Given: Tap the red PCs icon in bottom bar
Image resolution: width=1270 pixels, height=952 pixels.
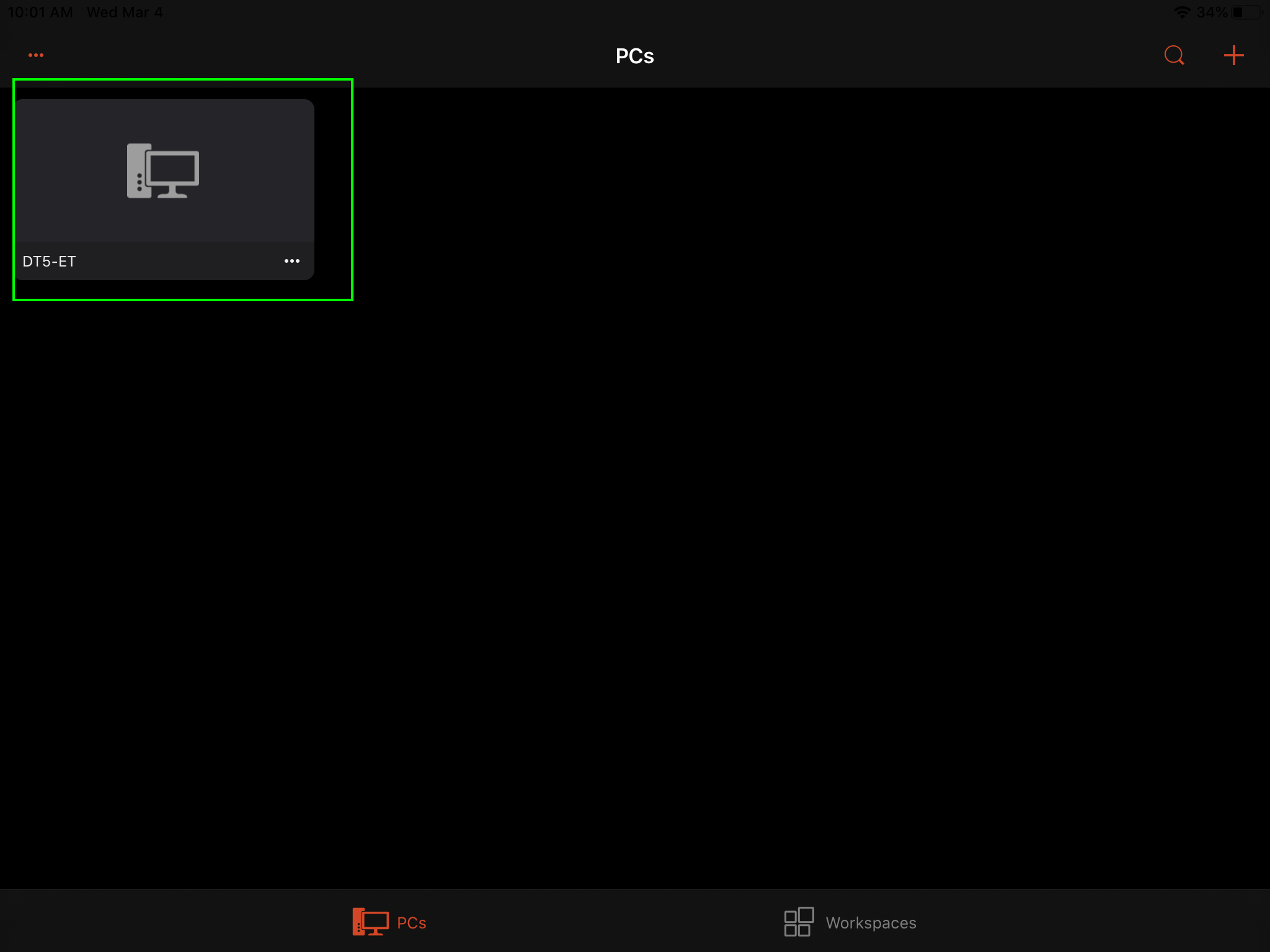Looking at the screenshot, I should click(370, 922).
